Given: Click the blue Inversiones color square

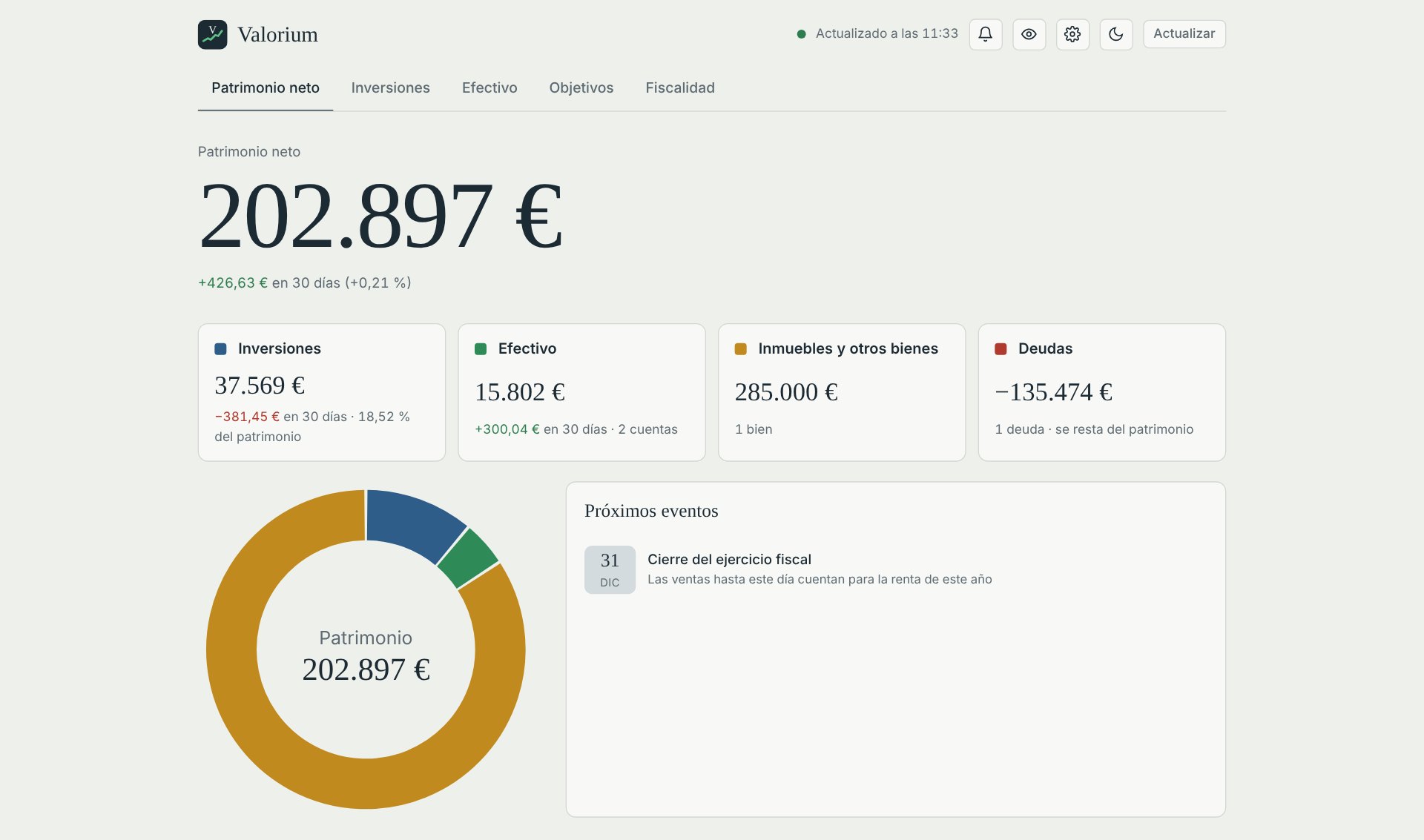Looking at the screenshot, I should pyautogui.click(x=220, y=349).
